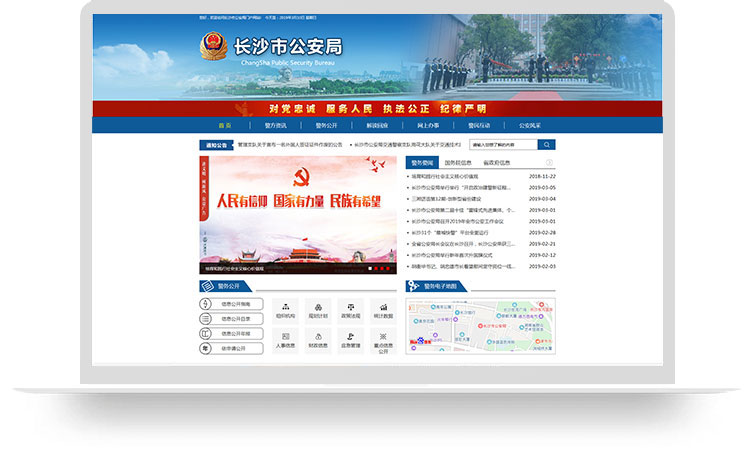
Task: Click the 警务公开 section title
Action: click(x=228, y=286)
